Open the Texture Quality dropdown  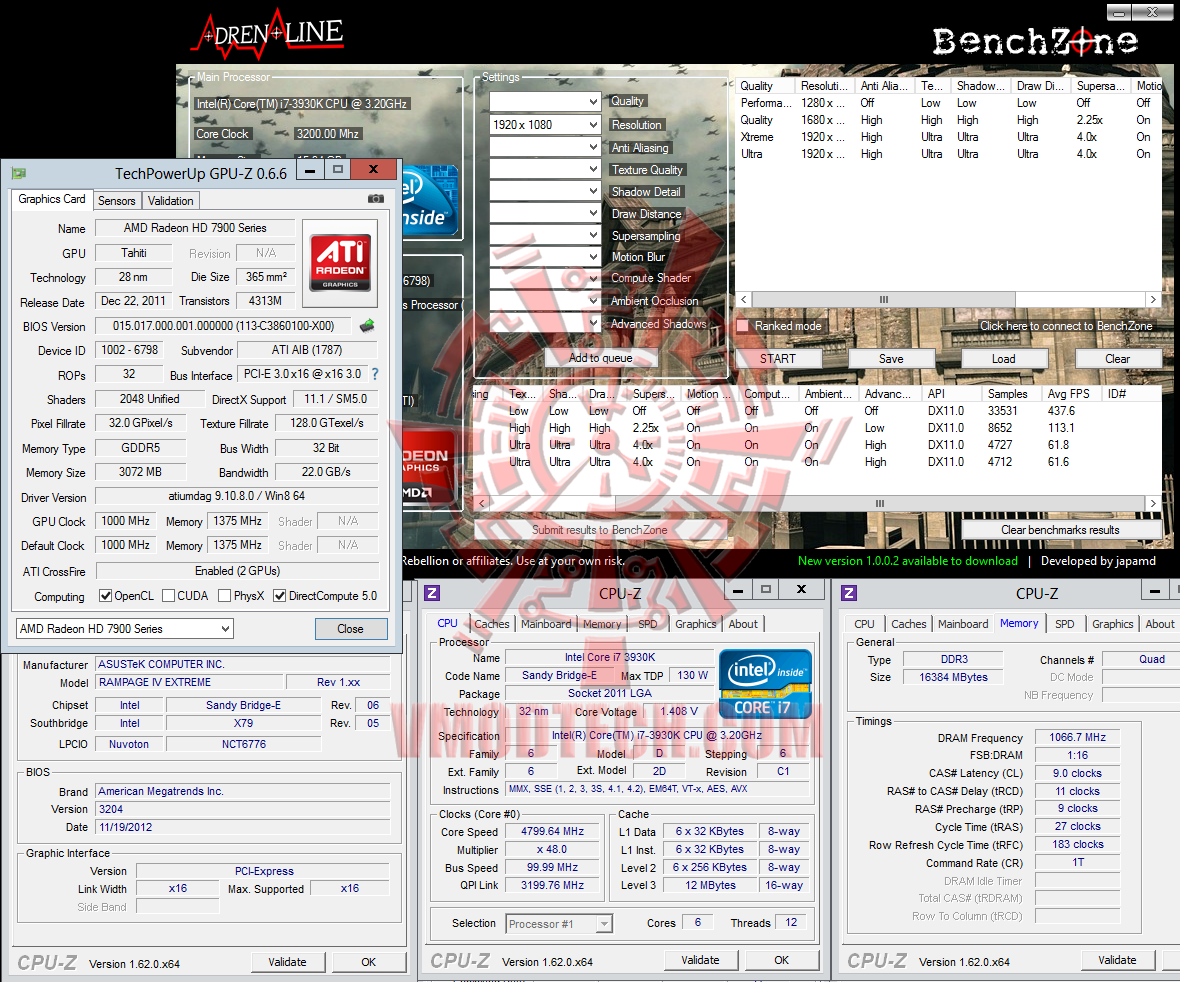pos(545,169)
